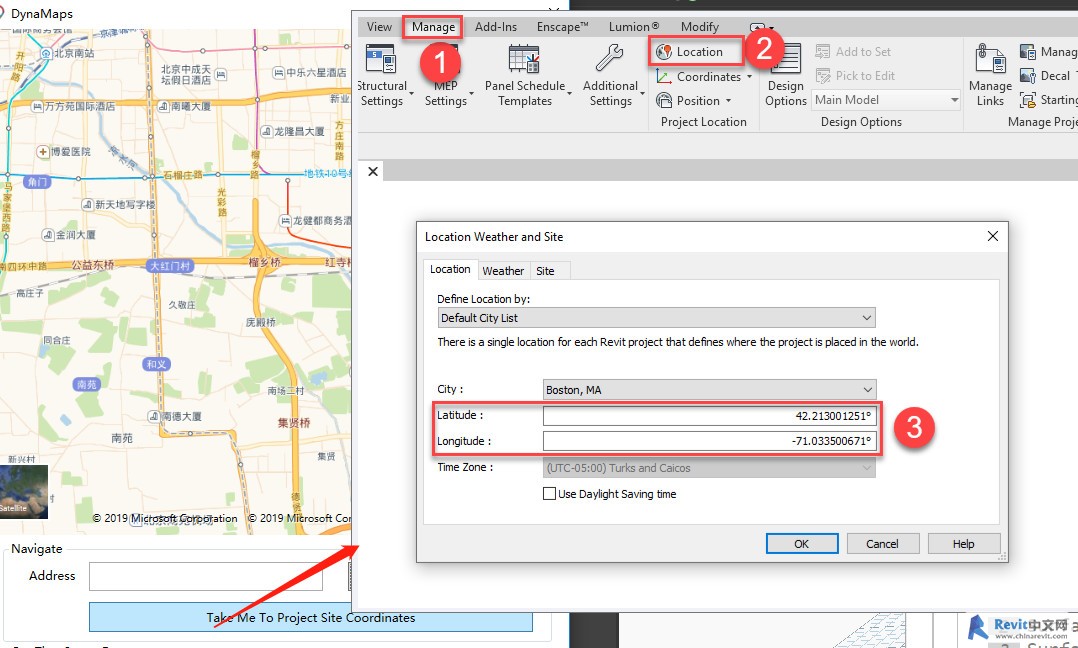Switch to the Modify ribbon tab
Screen dimensions: 1078x648
click(699, 27)
